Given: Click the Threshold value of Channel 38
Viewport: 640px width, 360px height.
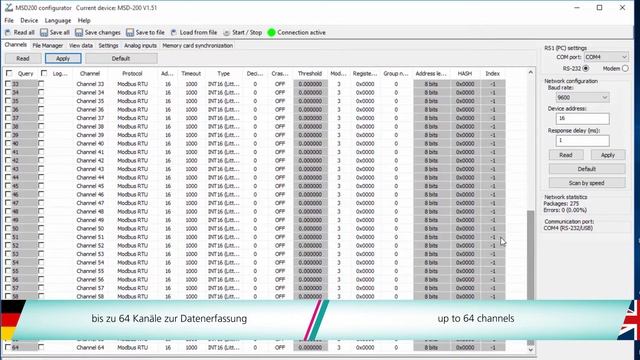Looking at the screenshot, I should [x=310, y=127].
